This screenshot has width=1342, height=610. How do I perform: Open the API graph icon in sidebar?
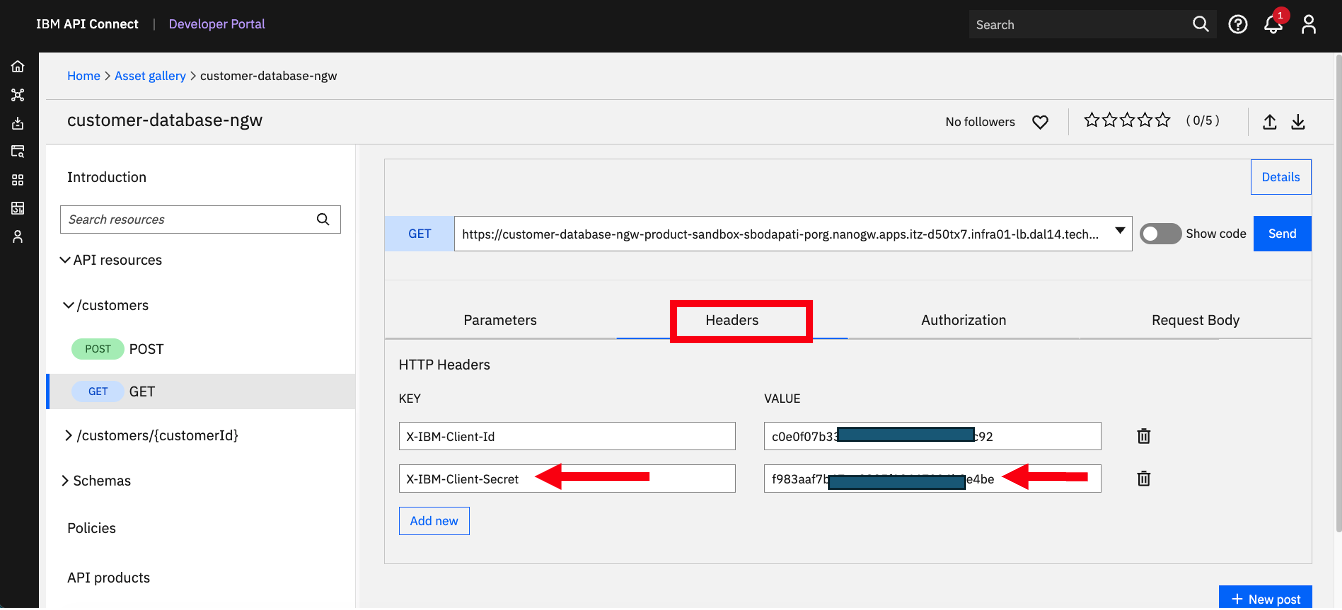[x=17, y=95]
